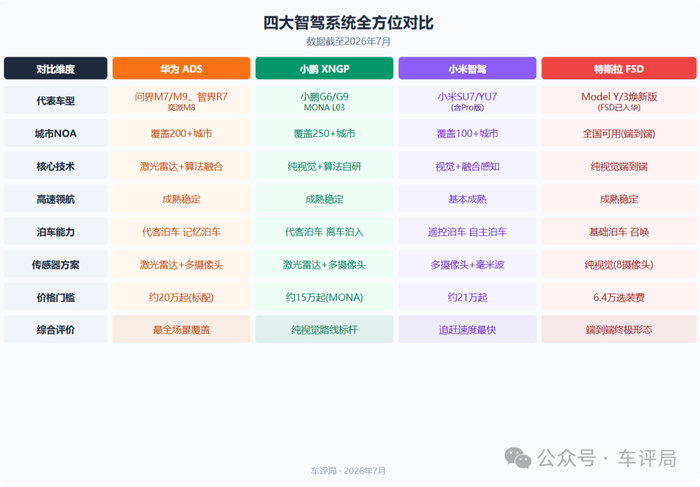Click the cell 约15万起(MONA)
Viewport: 700px width, 487px height.
pyautogui.click(x=324, y=297)
